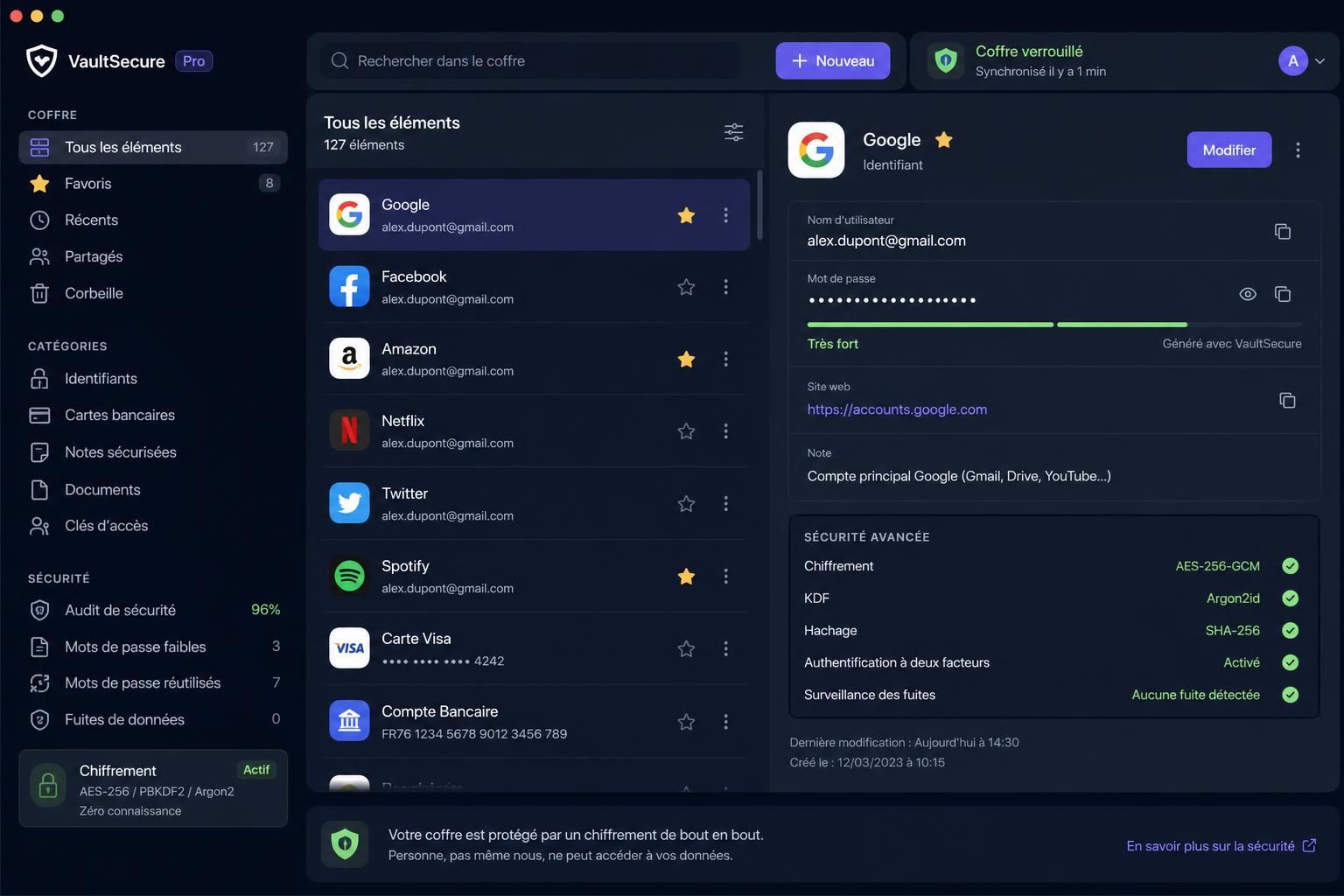Image resolution: width=1344 pixels, height=896 pixels.
Task: Copy the username alex.dupont@gmail.com
Action: point(1282,231)
